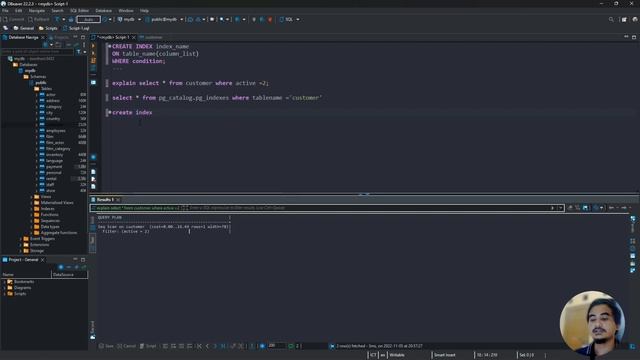The width and height of the screenshot is (640, 360).
Task: Select the Extensions folder
Action: [40, 244]
